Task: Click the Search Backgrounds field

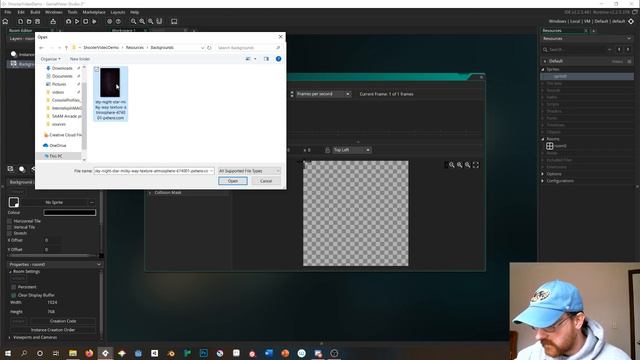Action: point(249,48)
